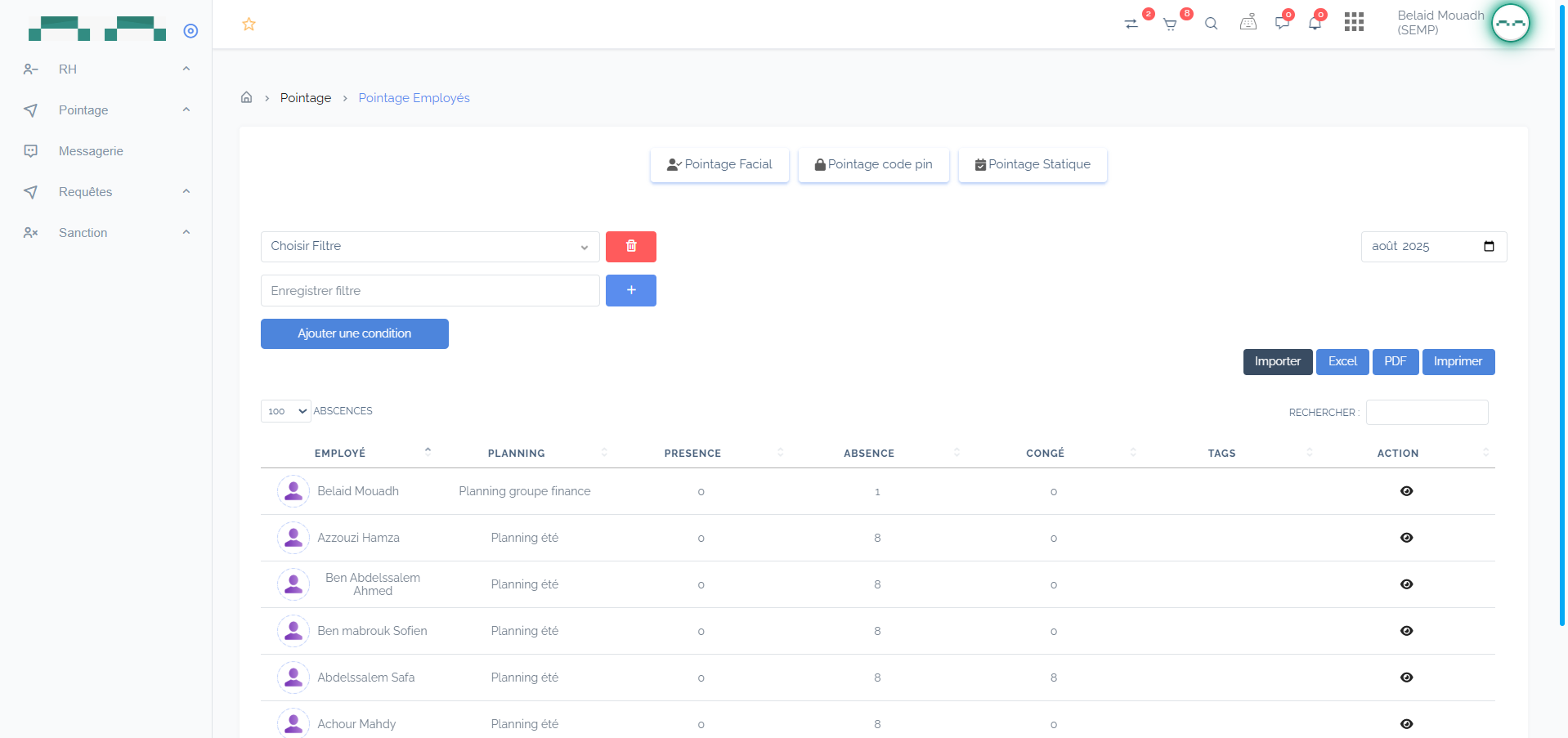This screenshot has height=738, width=1568.
Task: Focus the Enregistrer filtre input
Action: point(430,290)
